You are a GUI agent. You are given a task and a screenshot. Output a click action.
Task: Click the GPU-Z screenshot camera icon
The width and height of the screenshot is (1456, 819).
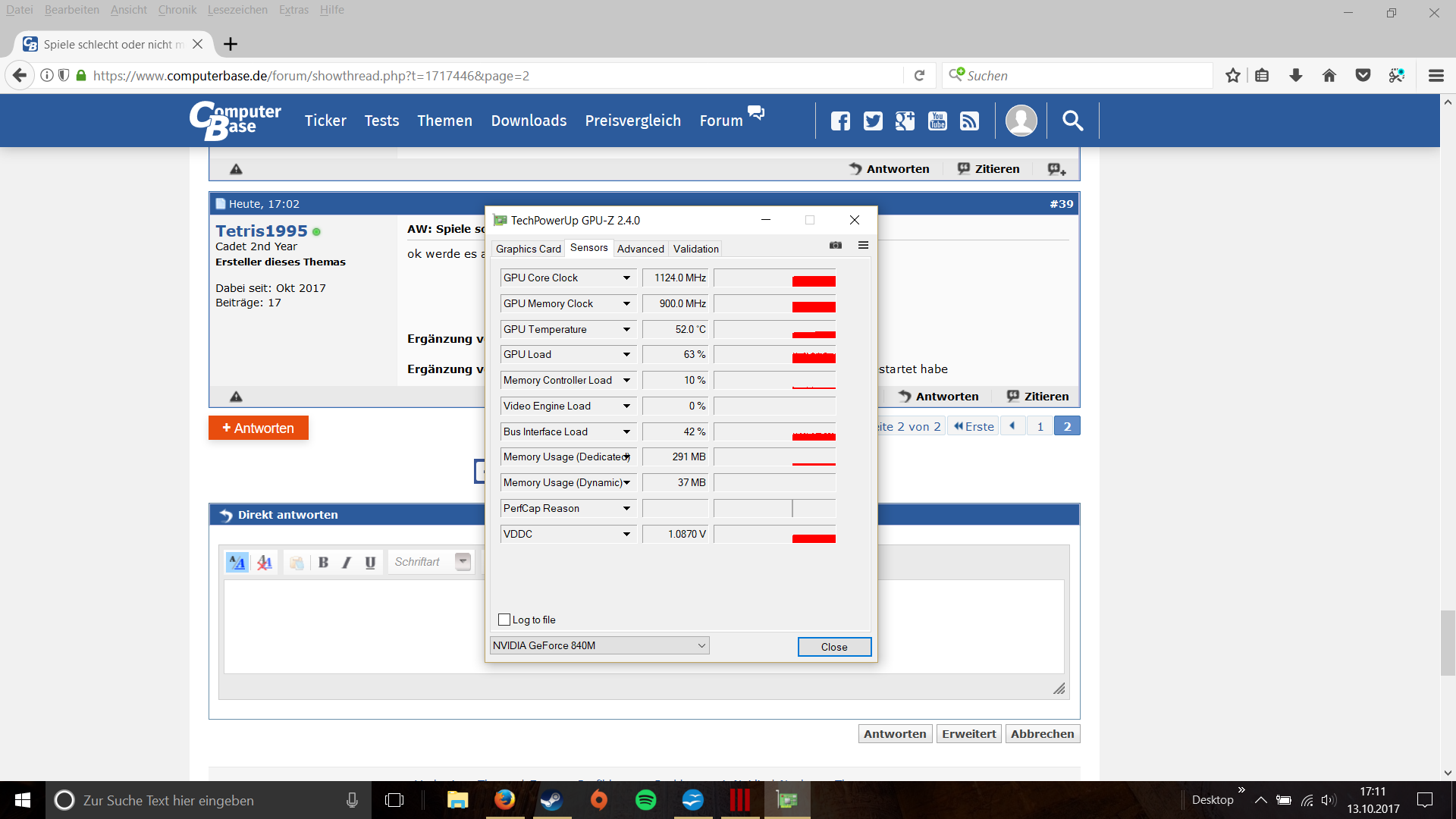tap(836, 246)
